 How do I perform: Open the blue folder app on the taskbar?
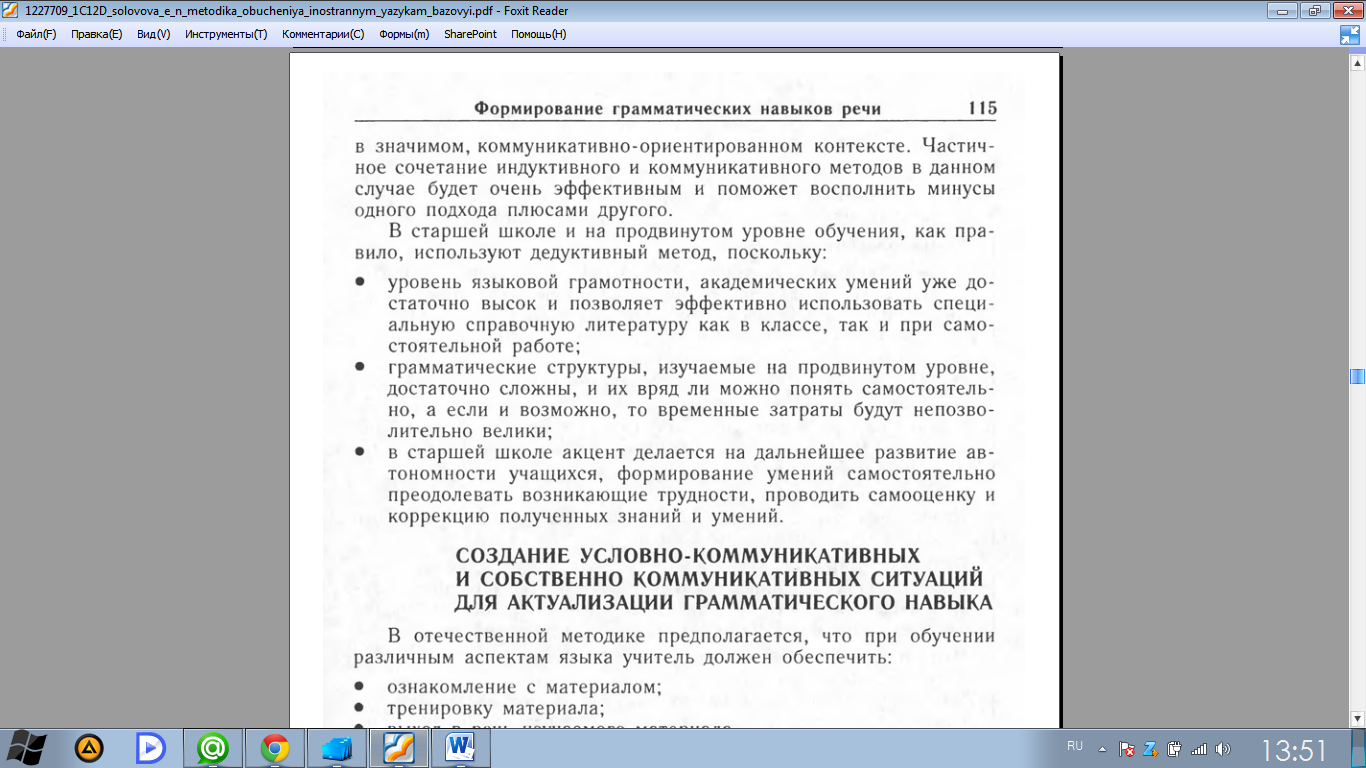tap(337, 748)
